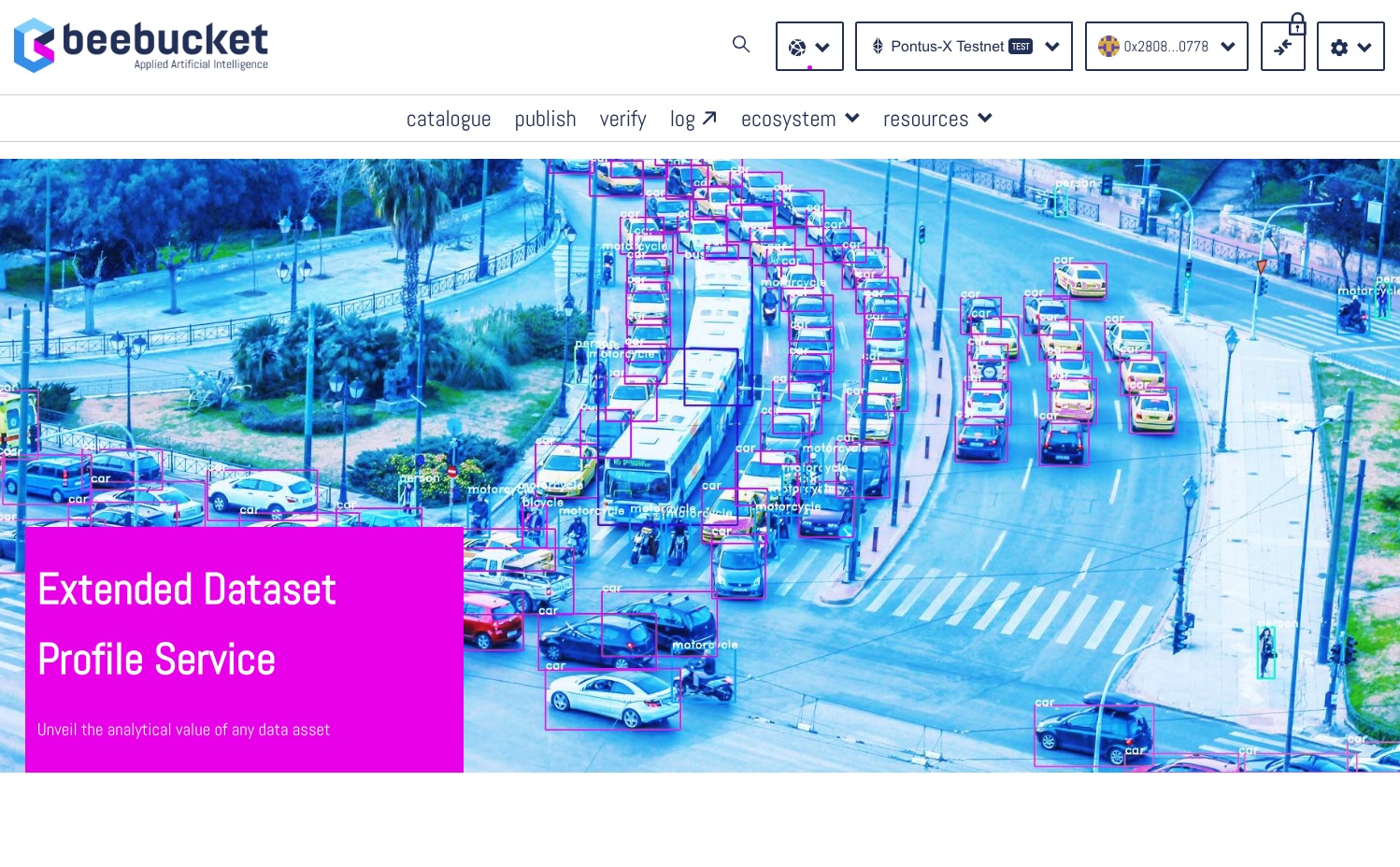Click the automation arrows icon
The width and height of the screenshot is (1400, 867).
(x=1282, y=47)
